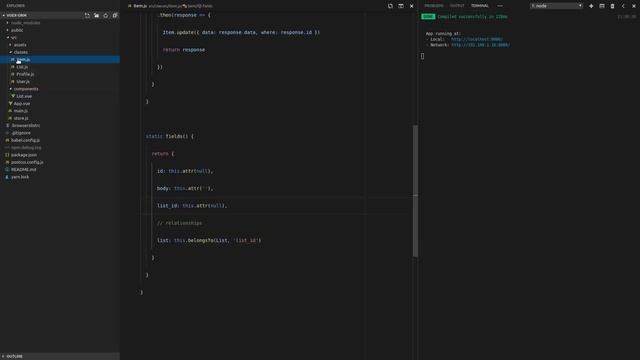Open the Local localhost URL link in terminal
Screen dimensions: 640x360
477,40
